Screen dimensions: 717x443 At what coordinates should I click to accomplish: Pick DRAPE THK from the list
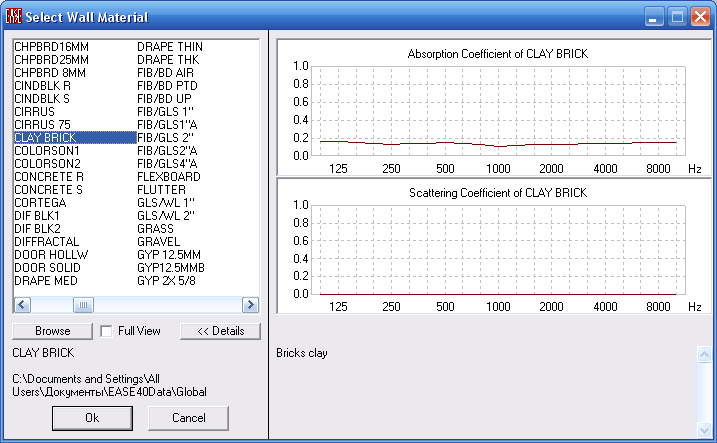[168, 60]
